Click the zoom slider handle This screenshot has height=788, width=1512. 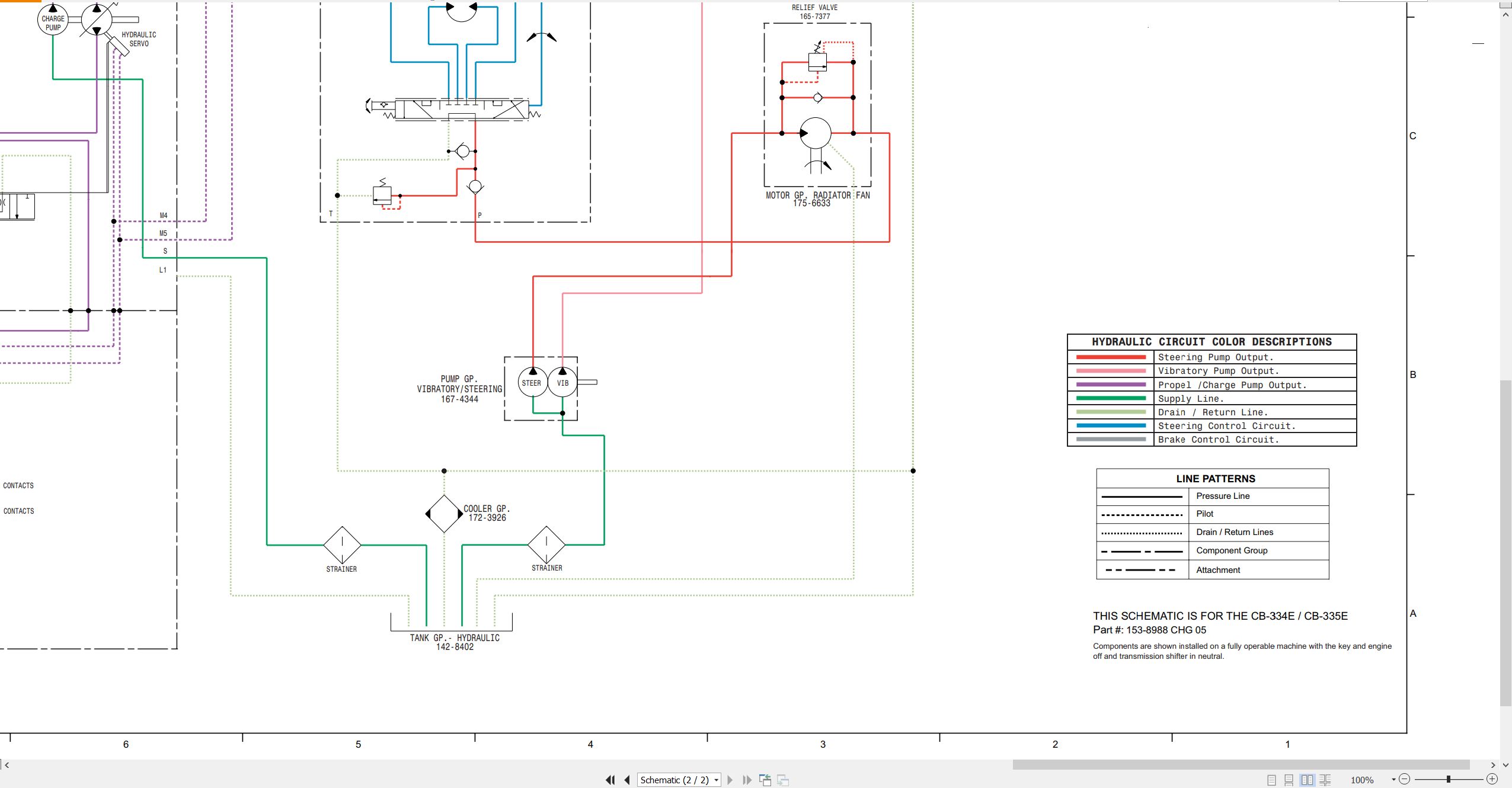[x=1449, y=779]
